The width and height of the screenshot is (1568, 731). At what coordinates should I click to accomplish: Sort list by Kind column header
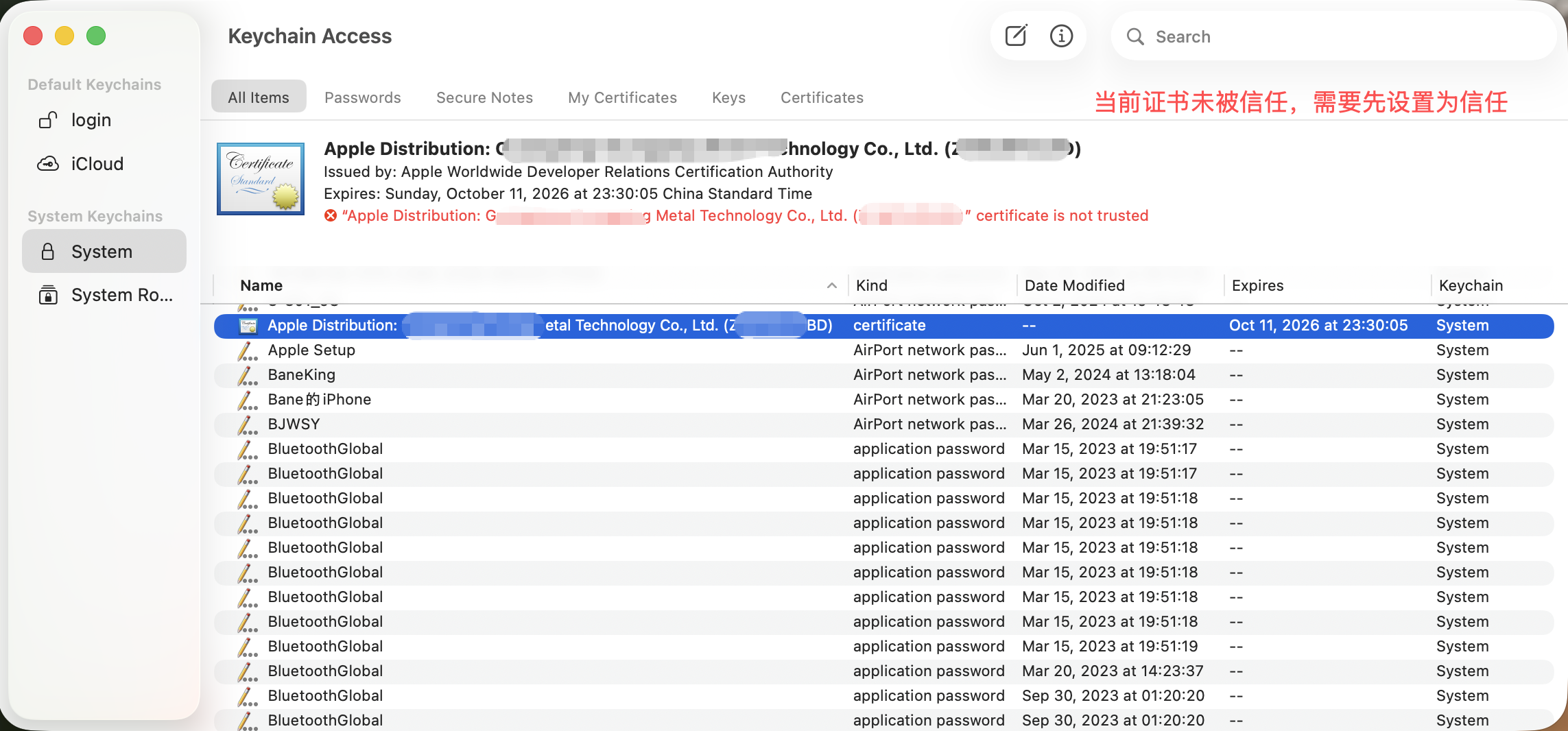click(871, 285)
